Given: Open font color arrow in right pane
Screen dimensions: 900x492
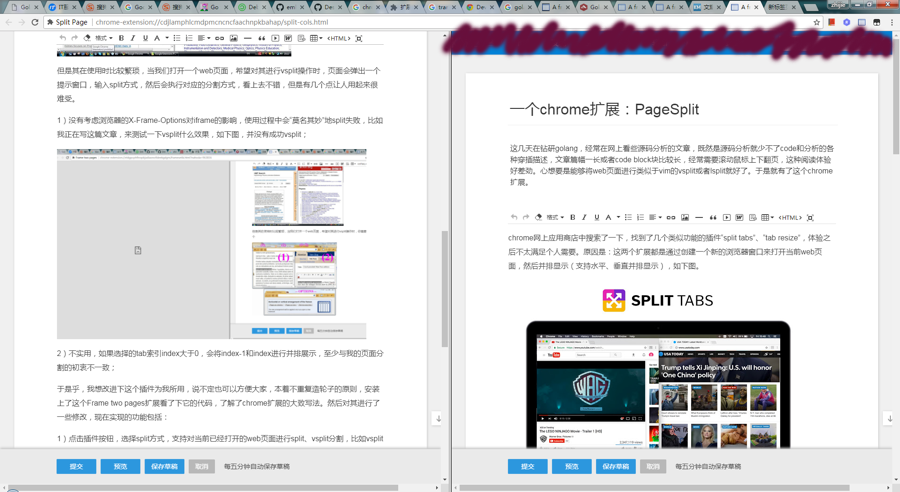Looking at the screenshot, I should point(618,217).
